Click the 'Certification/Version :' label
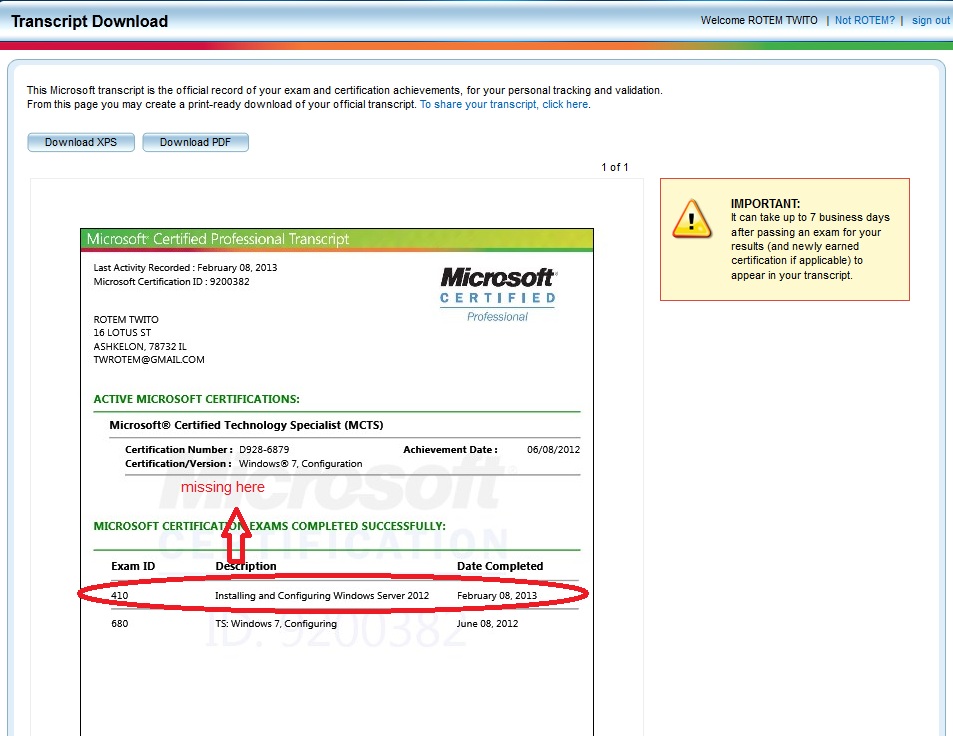 point(179,464)
